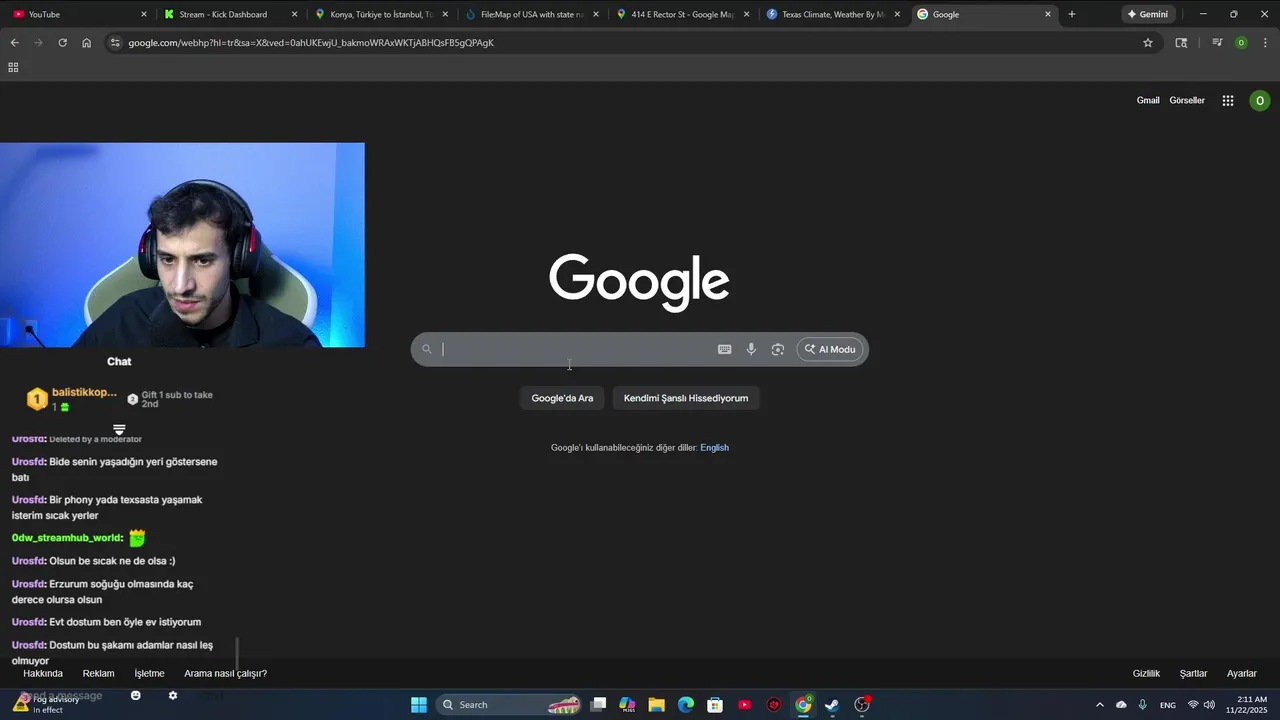Close the Texas Climate tab
Screen dimensions: 1280x720
pos(897,14)
